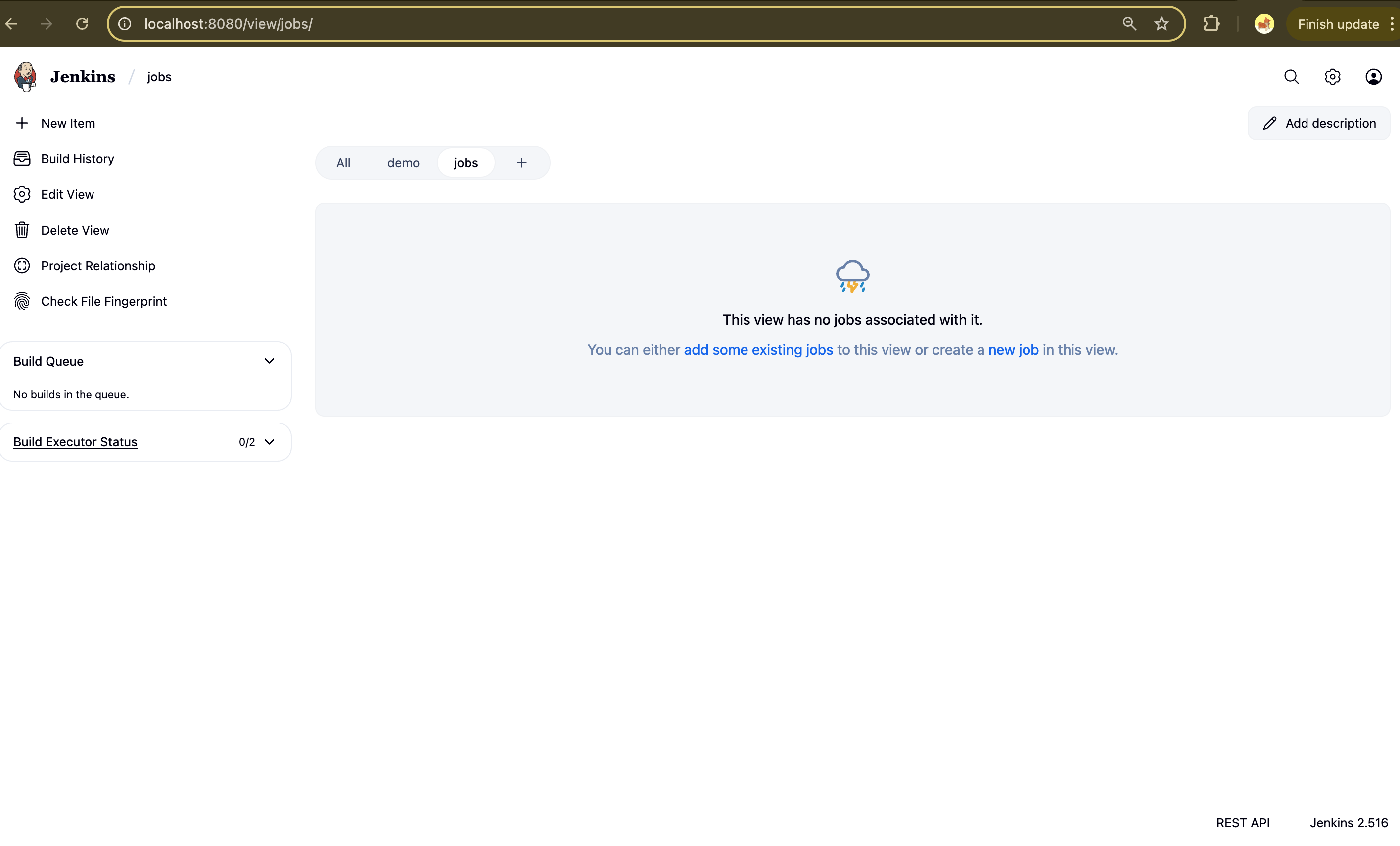The width and height of the screenshot is (1400, 846).
Task: Click the Jenkins logo to go home
Action: click(x=25, y=76)
